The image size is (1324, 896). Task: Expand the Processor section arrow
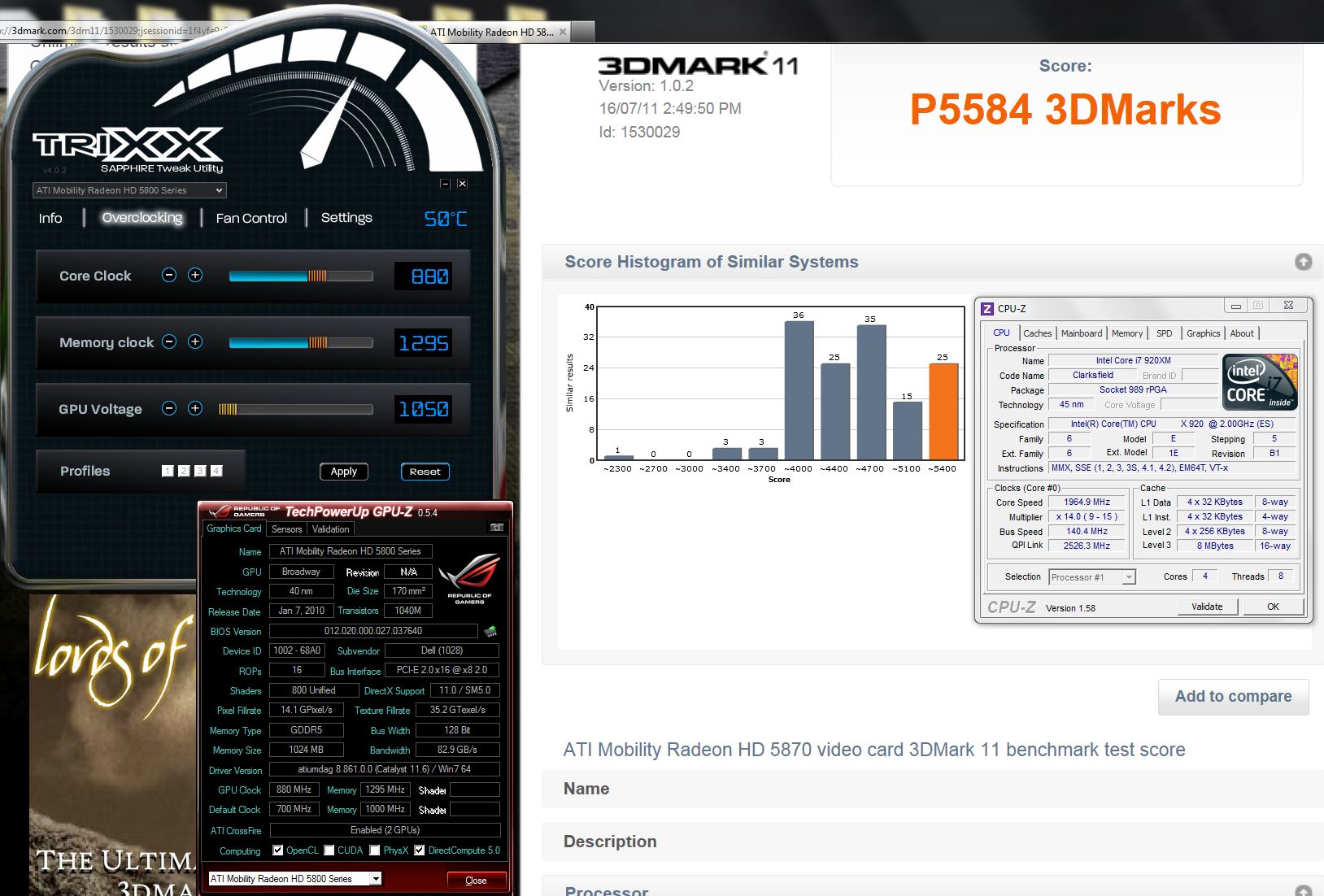pyautogui.click(x=1303, y=891)
